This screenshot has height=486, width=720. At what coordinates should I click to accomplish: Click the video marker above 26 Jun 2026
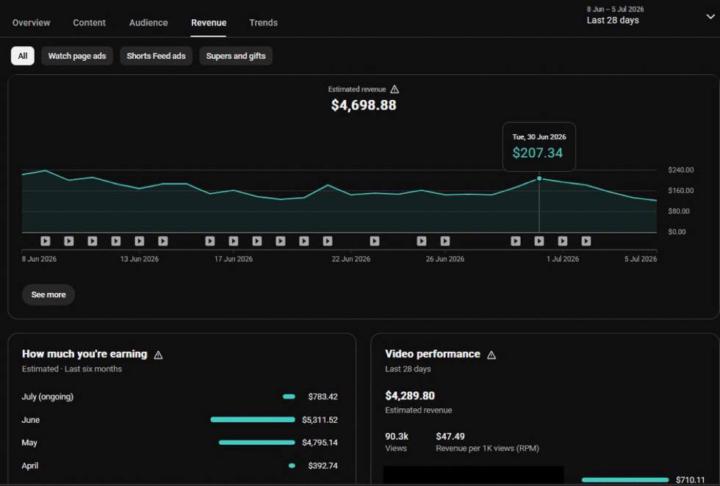tap(445, 241)
